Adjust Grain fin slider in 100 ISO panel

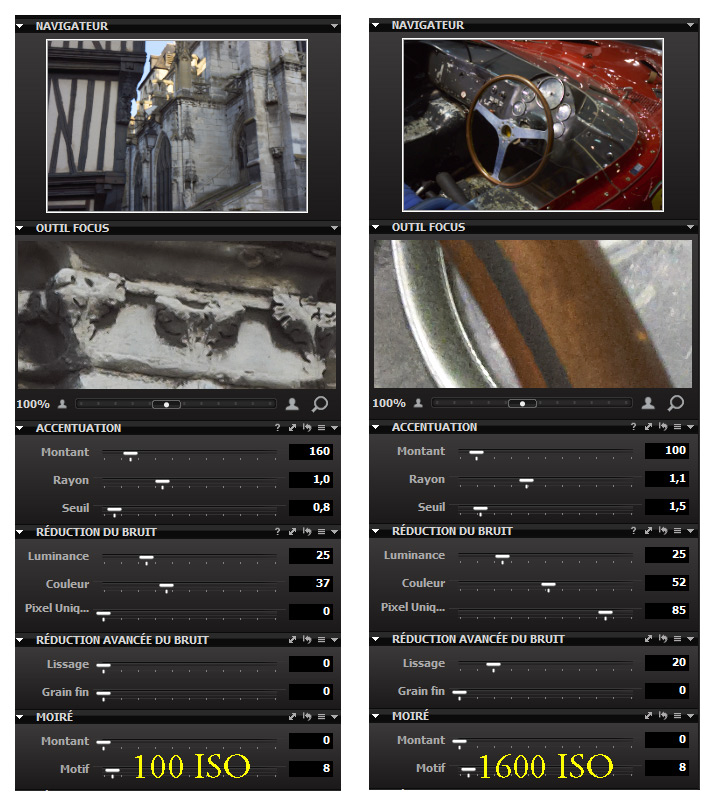(104, 694)
